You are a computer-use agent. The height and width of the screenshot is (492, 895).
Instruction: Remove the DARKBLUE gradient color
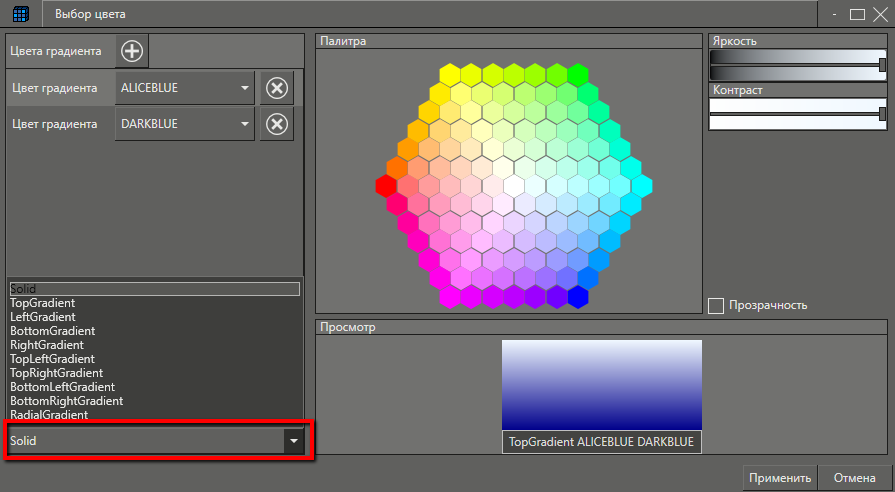[277, 124]
